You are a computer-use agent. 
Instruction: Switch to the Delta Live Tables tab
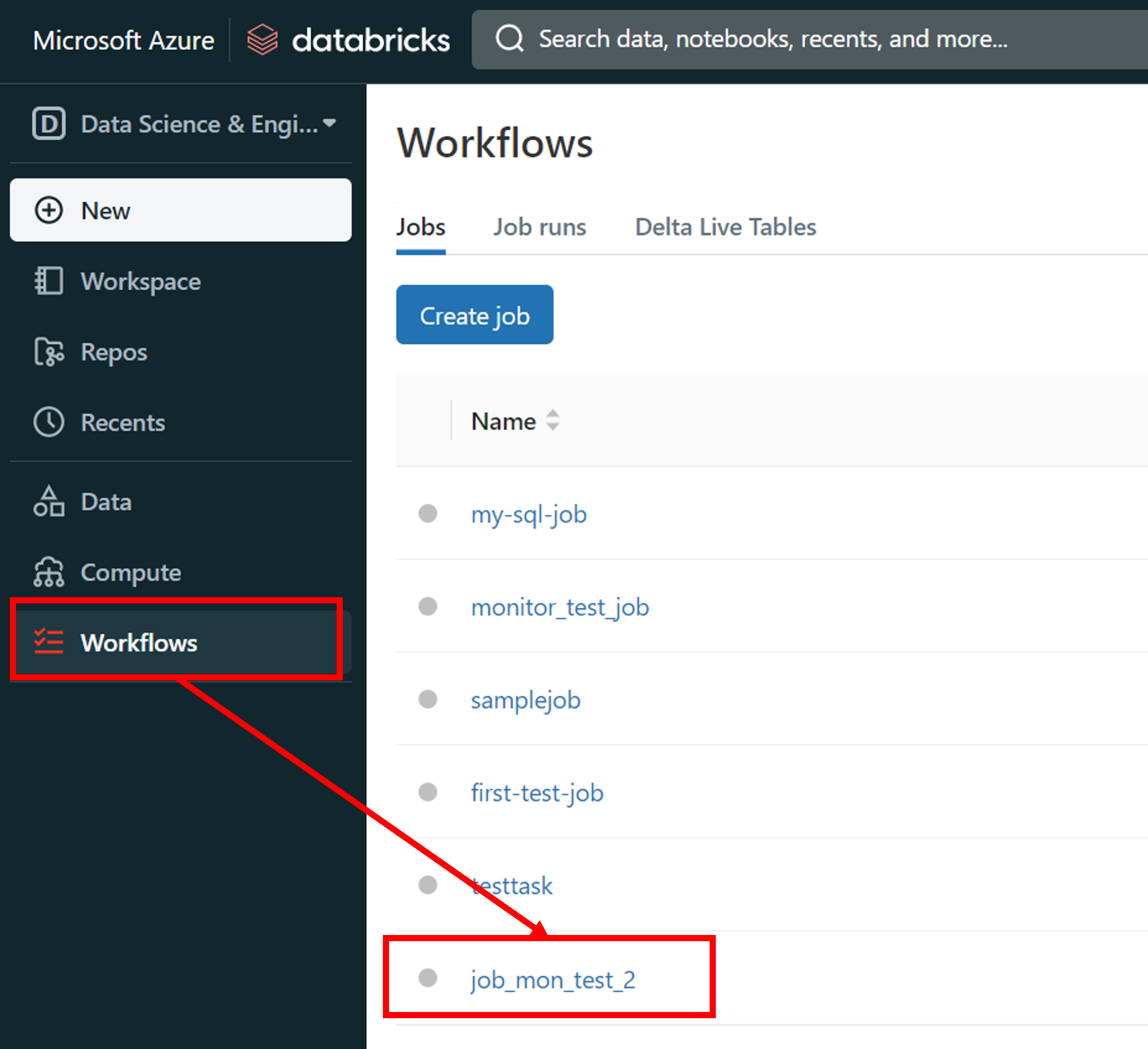726,227
